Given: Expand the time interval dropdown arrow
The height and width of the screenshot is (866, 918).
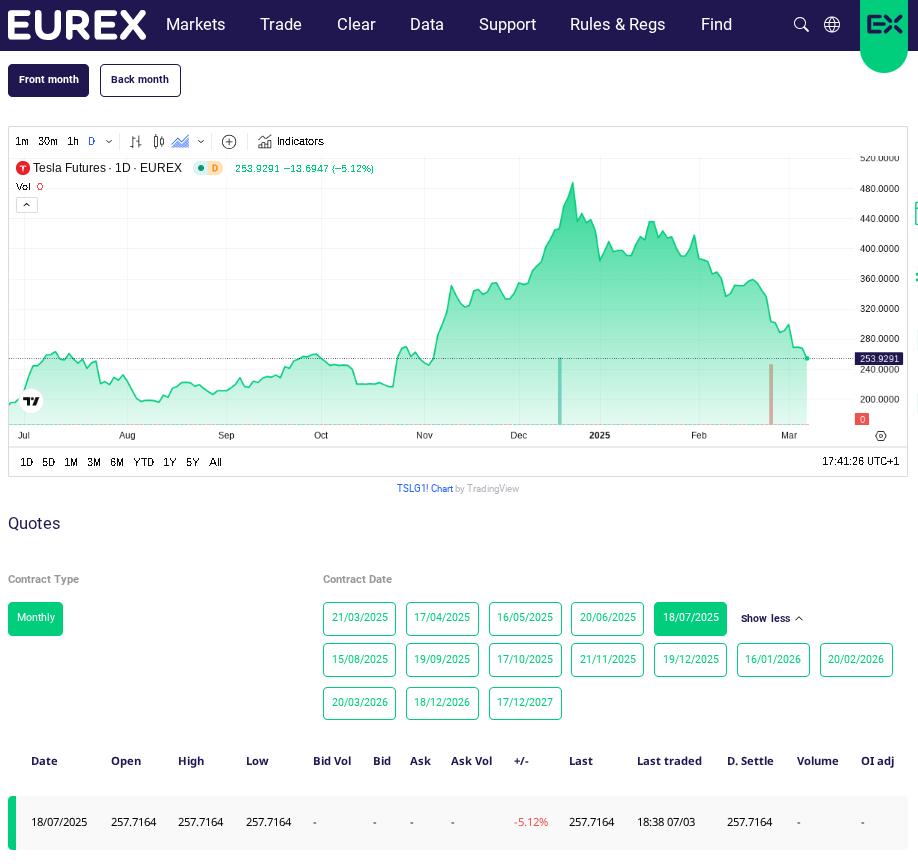Looking at the screenshot, I should click(x=109, y=142).
